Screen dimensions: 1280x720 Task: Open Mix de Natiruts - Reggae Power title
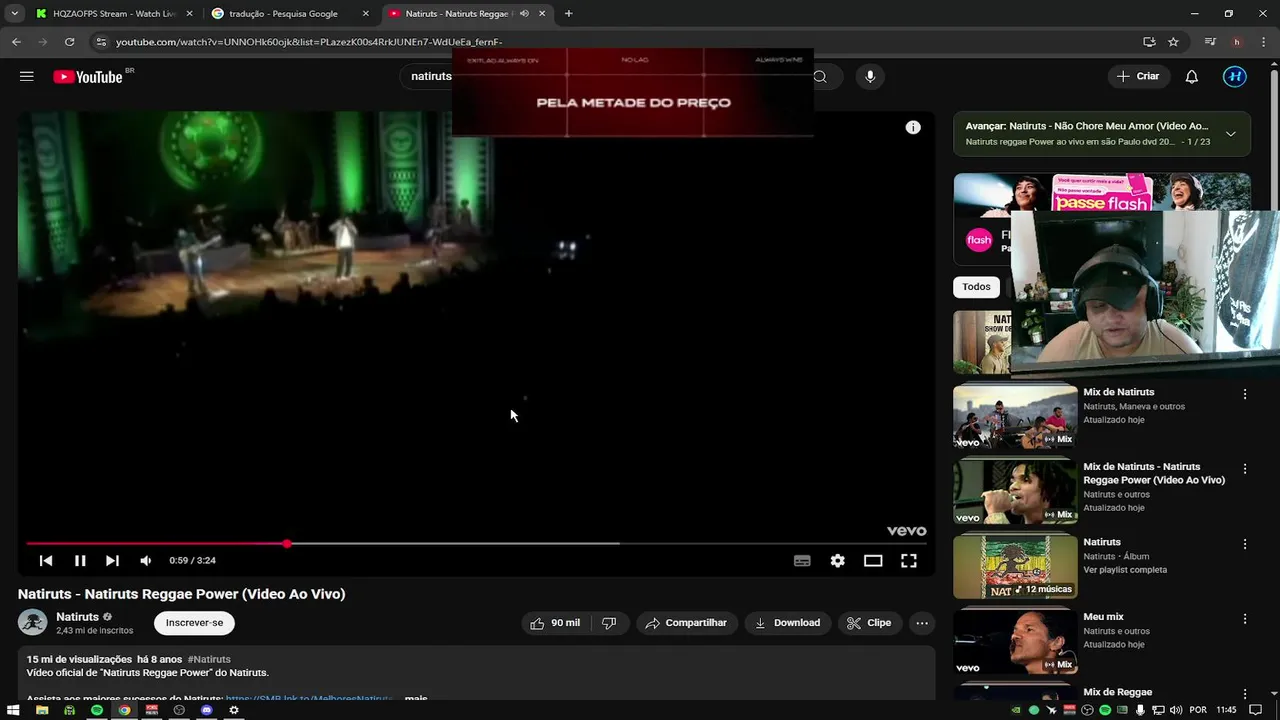(x=1154, y=473)
